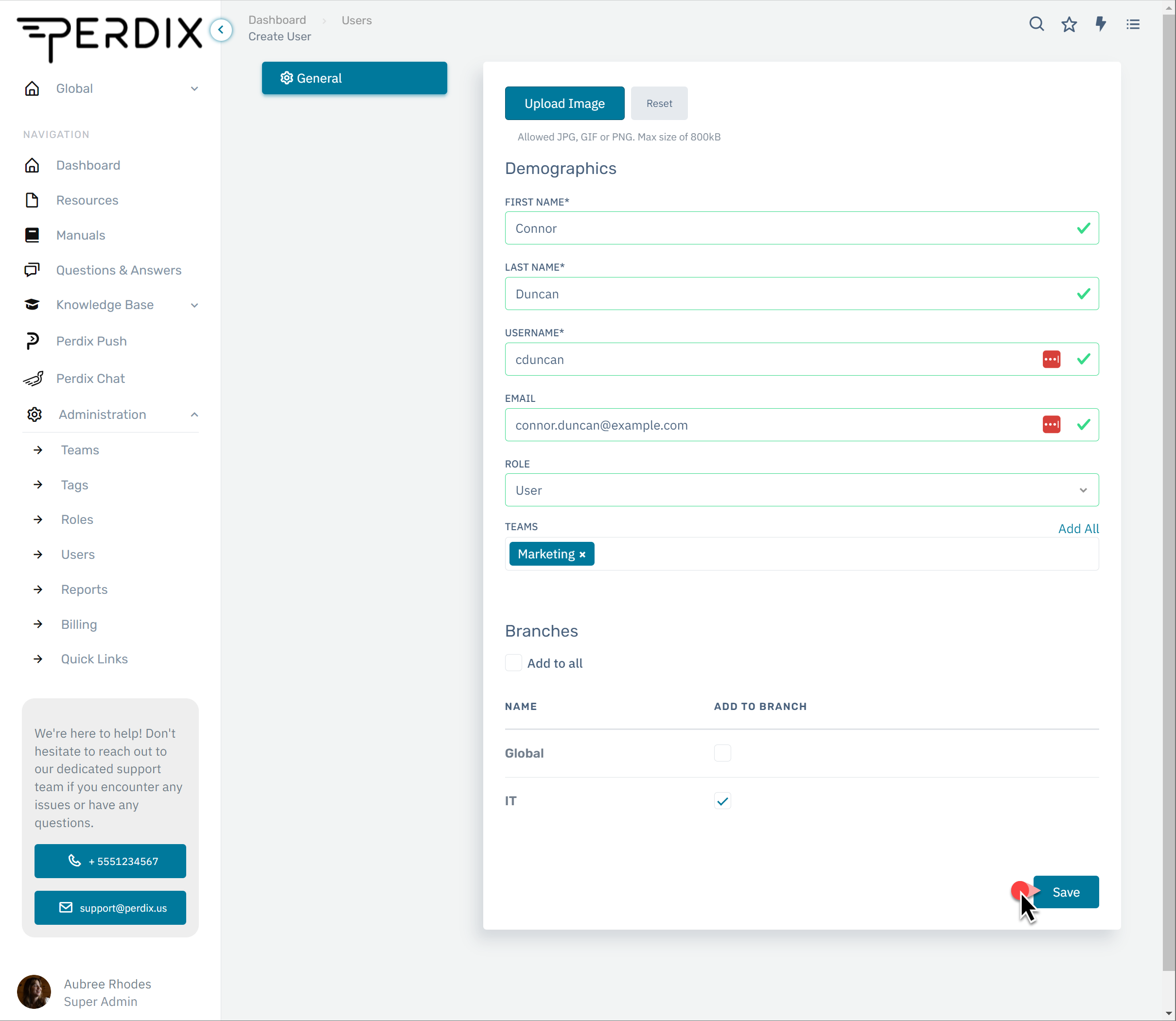
Task: Click the favorites star icon
Action: click(x=1069, y=24)
